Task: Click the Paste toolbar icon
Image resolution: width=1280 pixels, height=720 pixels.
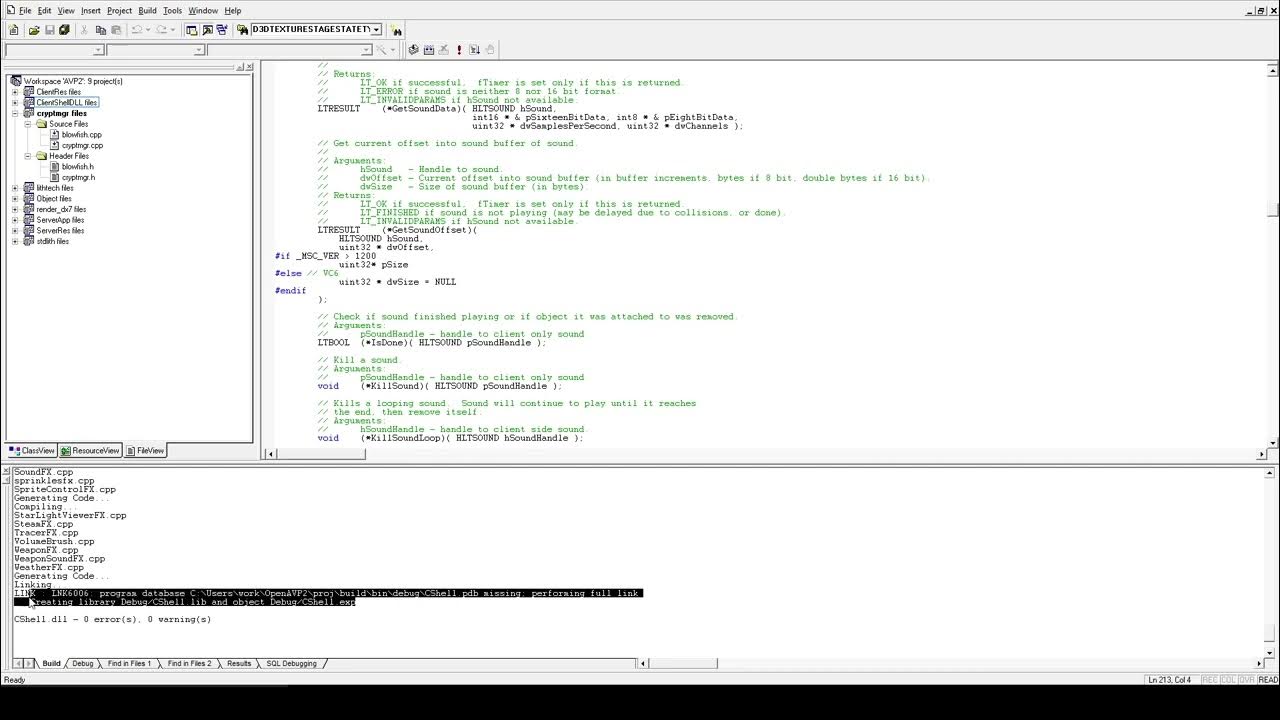Action: 116,30
